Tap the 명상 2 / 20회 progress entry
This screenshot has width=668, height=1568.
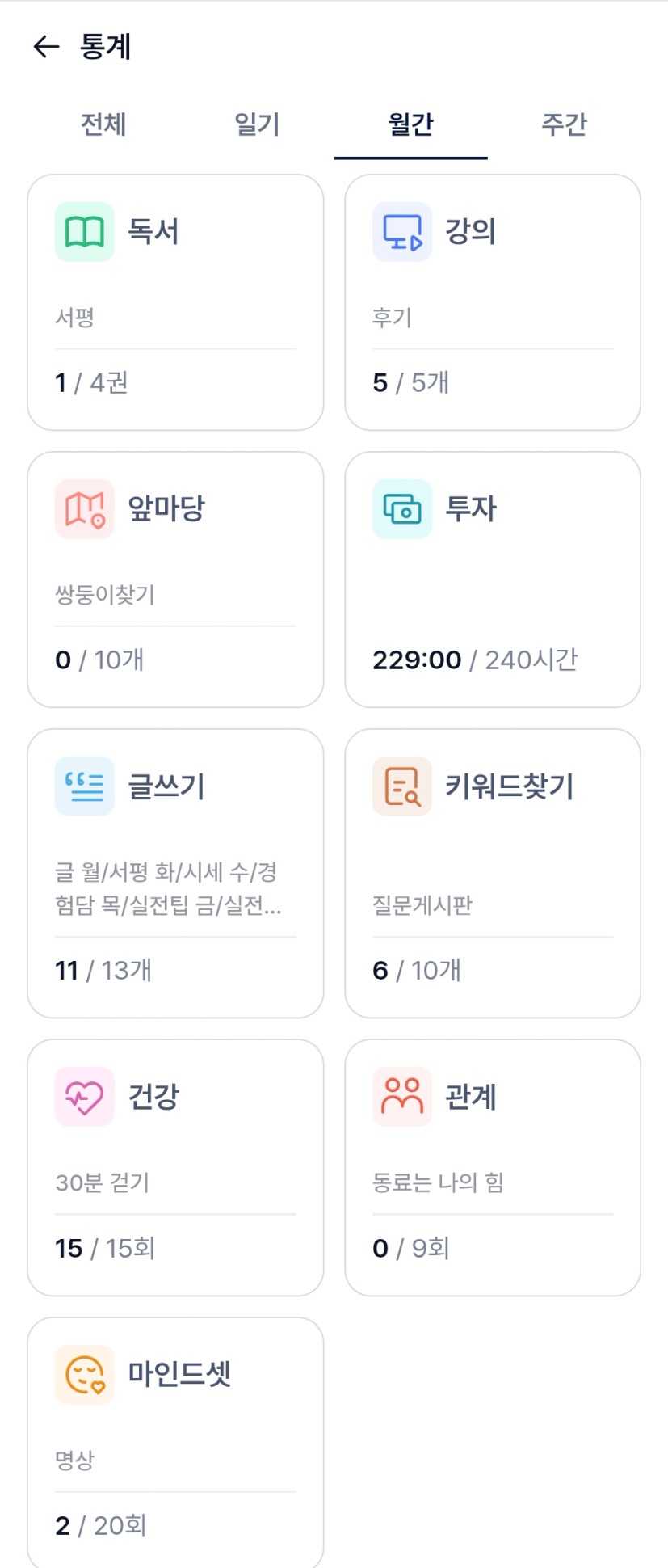(174, 1525)
